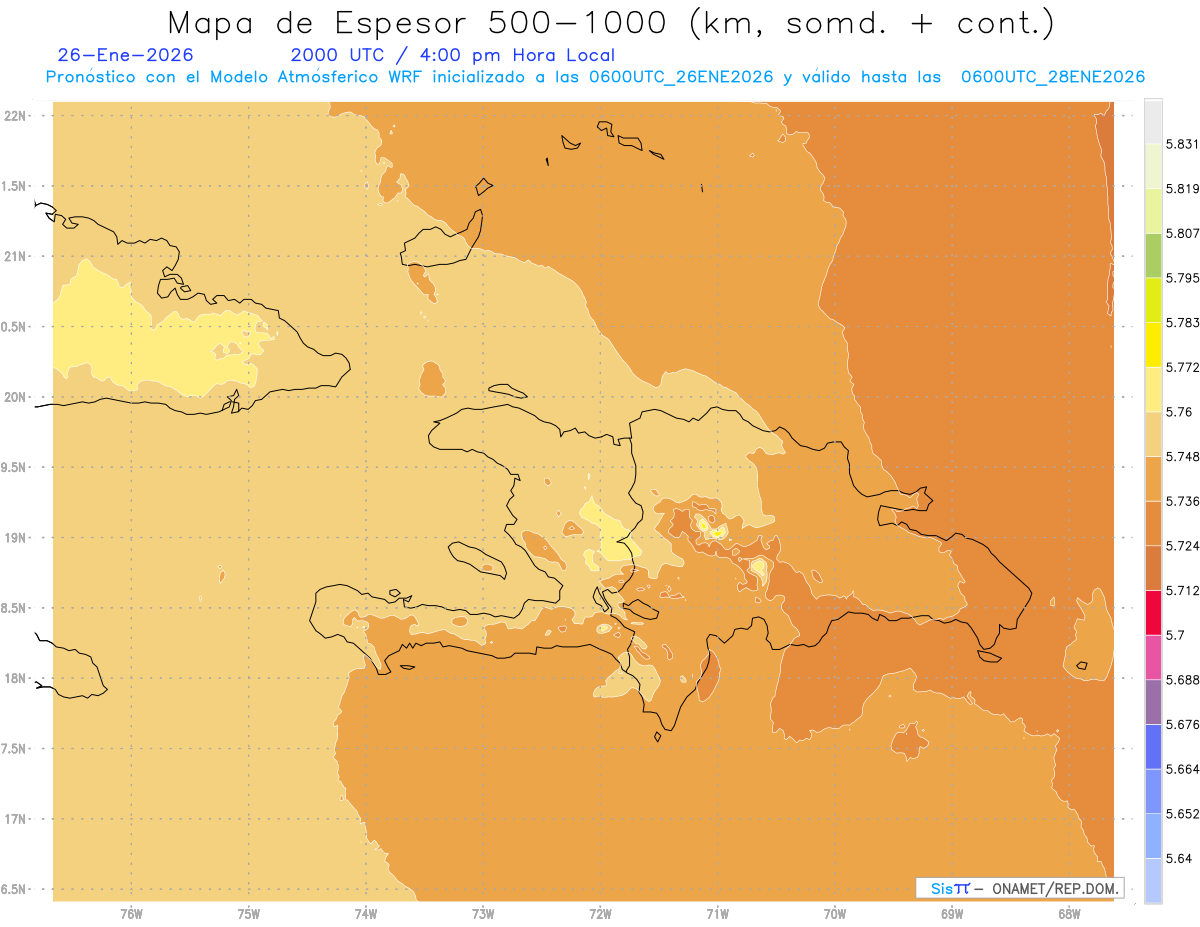Click the 8.5N latitude axis label
Viewport: 1200px width, 927px height.
point(14,608)
